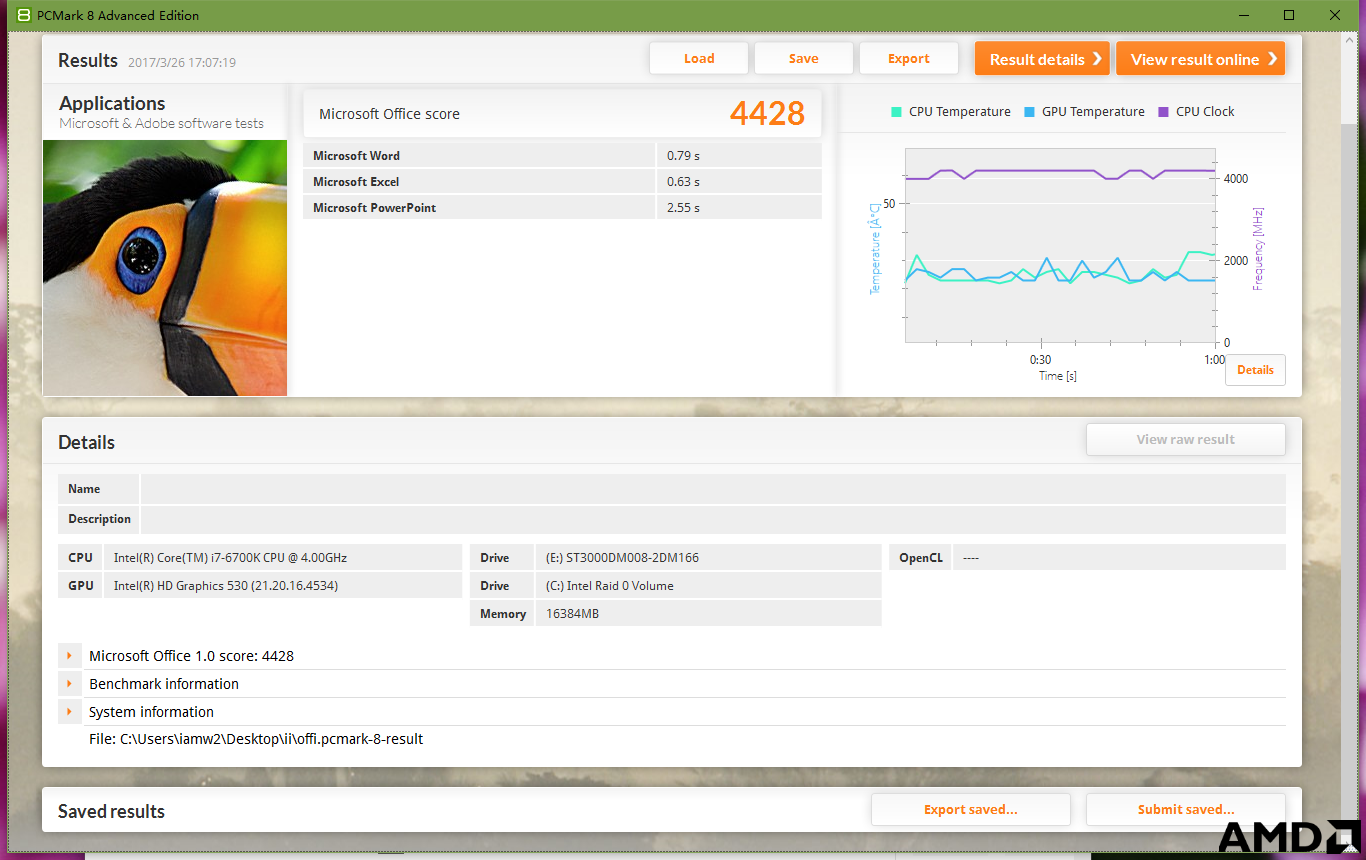Close the PCMark 8 window
The width and height of the screenshot is (1366, 860).
(x=1335, y=15)
